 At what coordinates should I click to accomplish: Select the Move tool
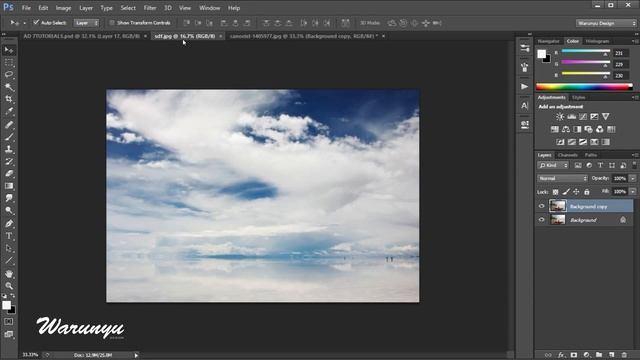pos(9,50)
